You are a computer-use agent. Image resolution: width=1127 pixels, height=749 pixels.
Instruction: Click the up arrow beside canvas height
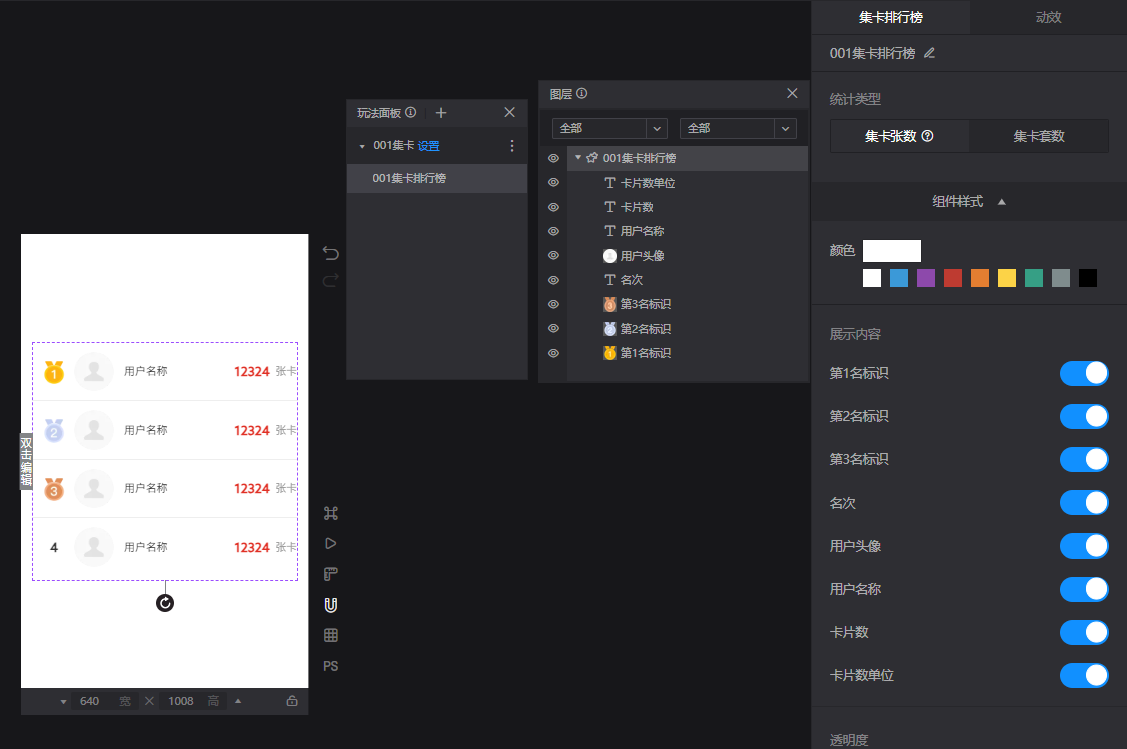(x=238, y=701)
